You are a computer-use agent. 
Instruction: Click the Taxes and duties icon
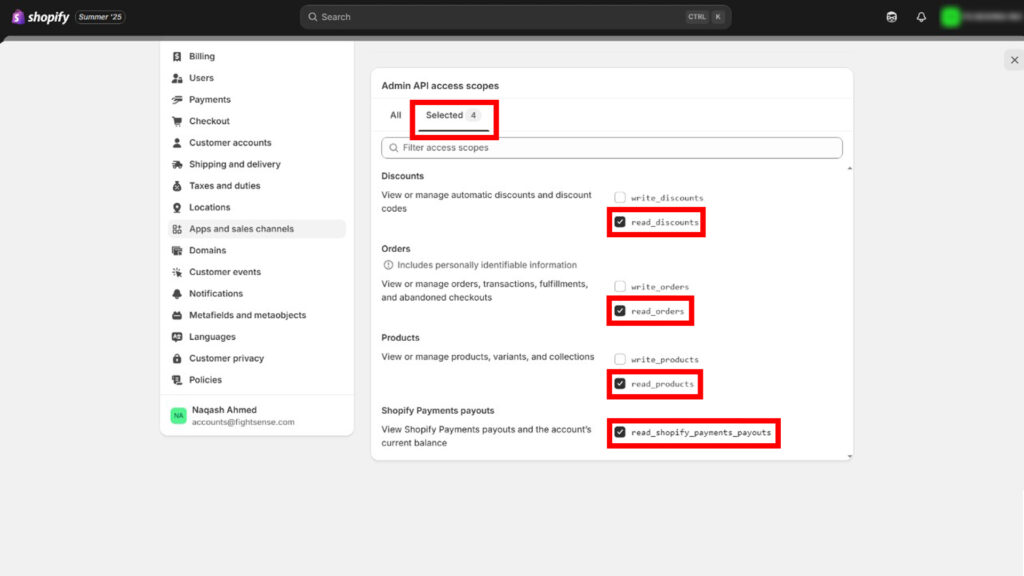(177, 186)
